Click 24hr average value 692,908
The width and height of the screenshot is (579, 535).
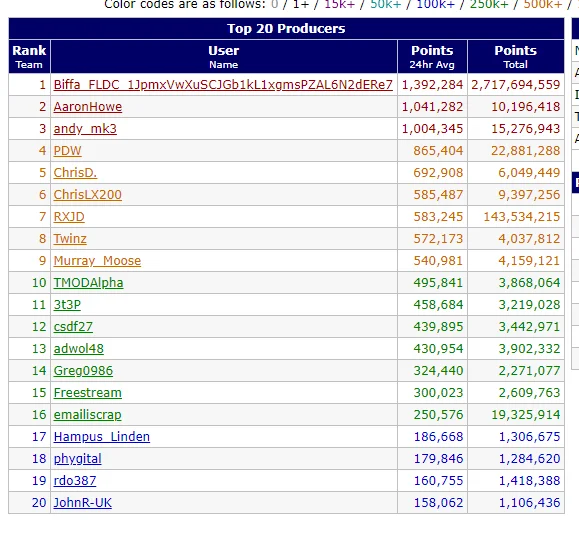point(438,173)
